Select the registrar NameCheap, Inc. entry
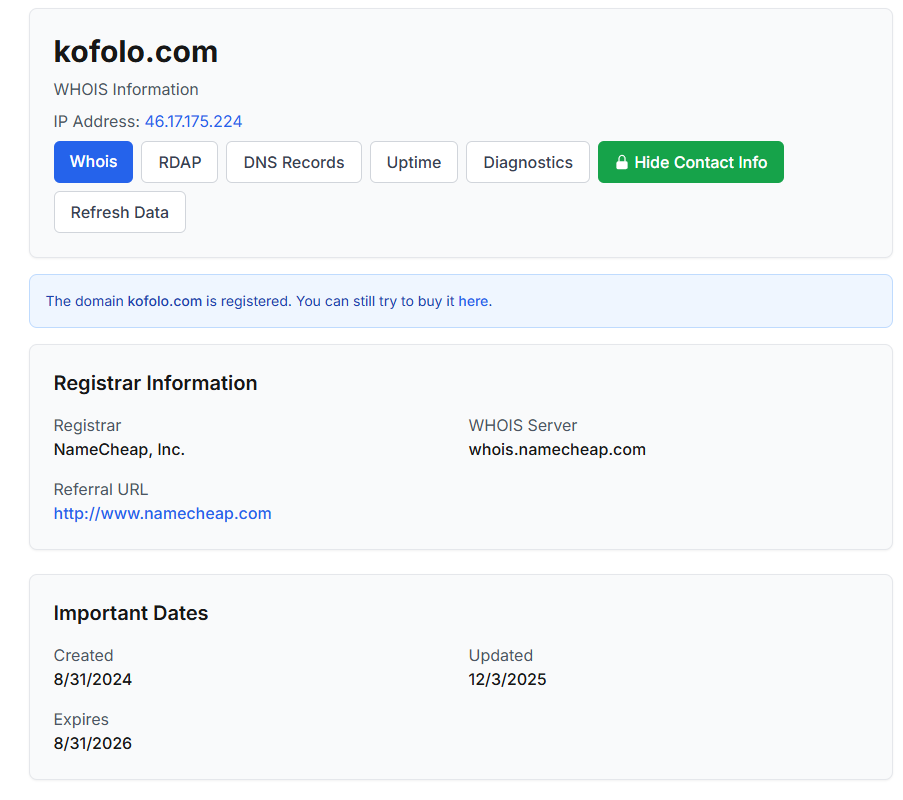This screenshot has height=800, width=903. (x=119, y=449)
